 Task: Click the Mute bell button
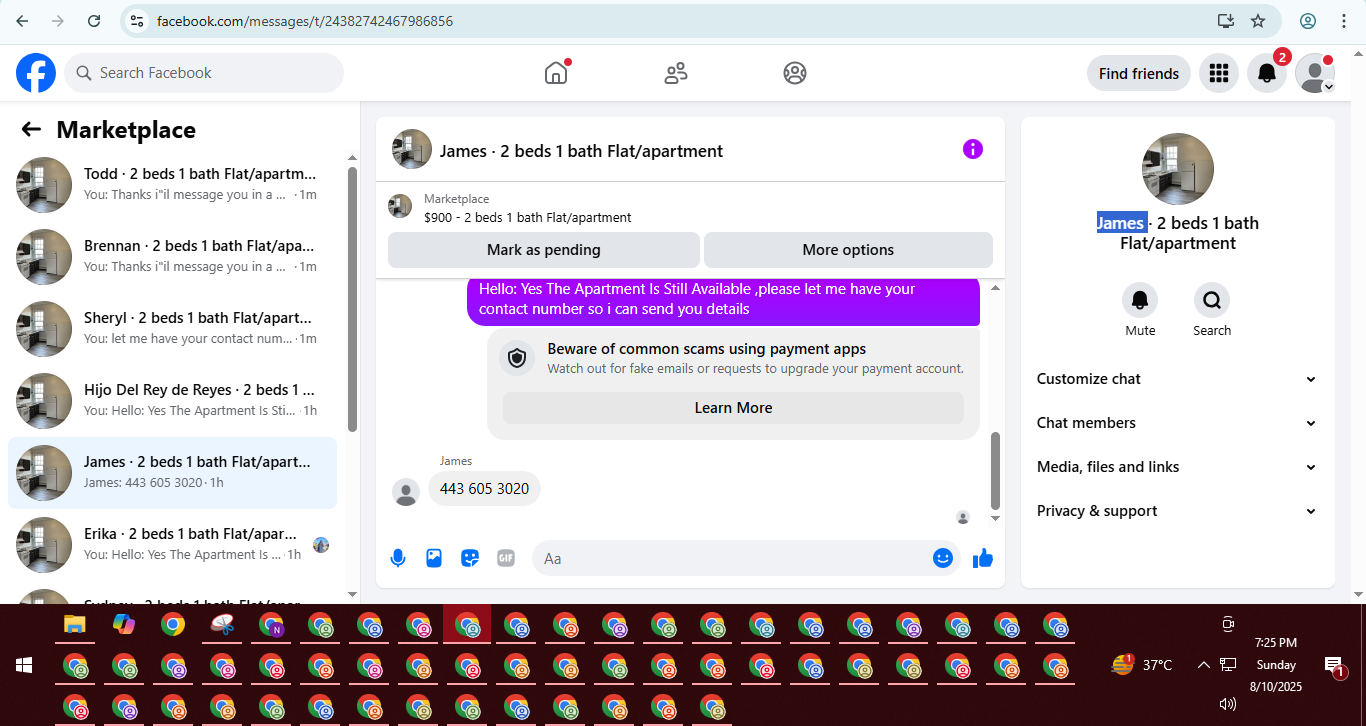(x=1140, y=300)
